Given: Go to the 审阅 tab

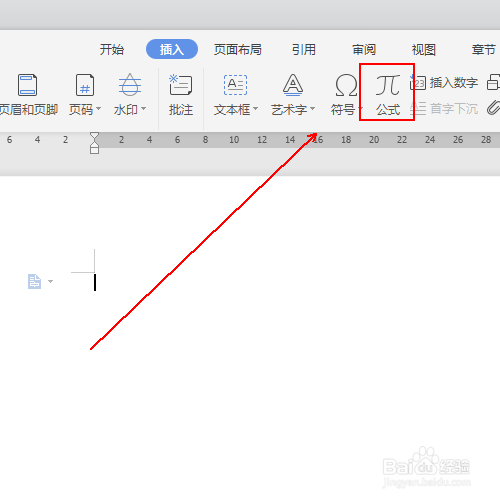Looking at the screenshot, I should (364, 50).
